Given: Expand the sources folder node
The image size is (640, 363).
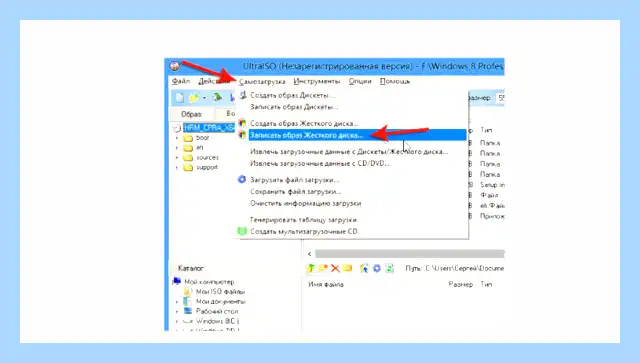Looking at the screenshot, I should (177, 158).
